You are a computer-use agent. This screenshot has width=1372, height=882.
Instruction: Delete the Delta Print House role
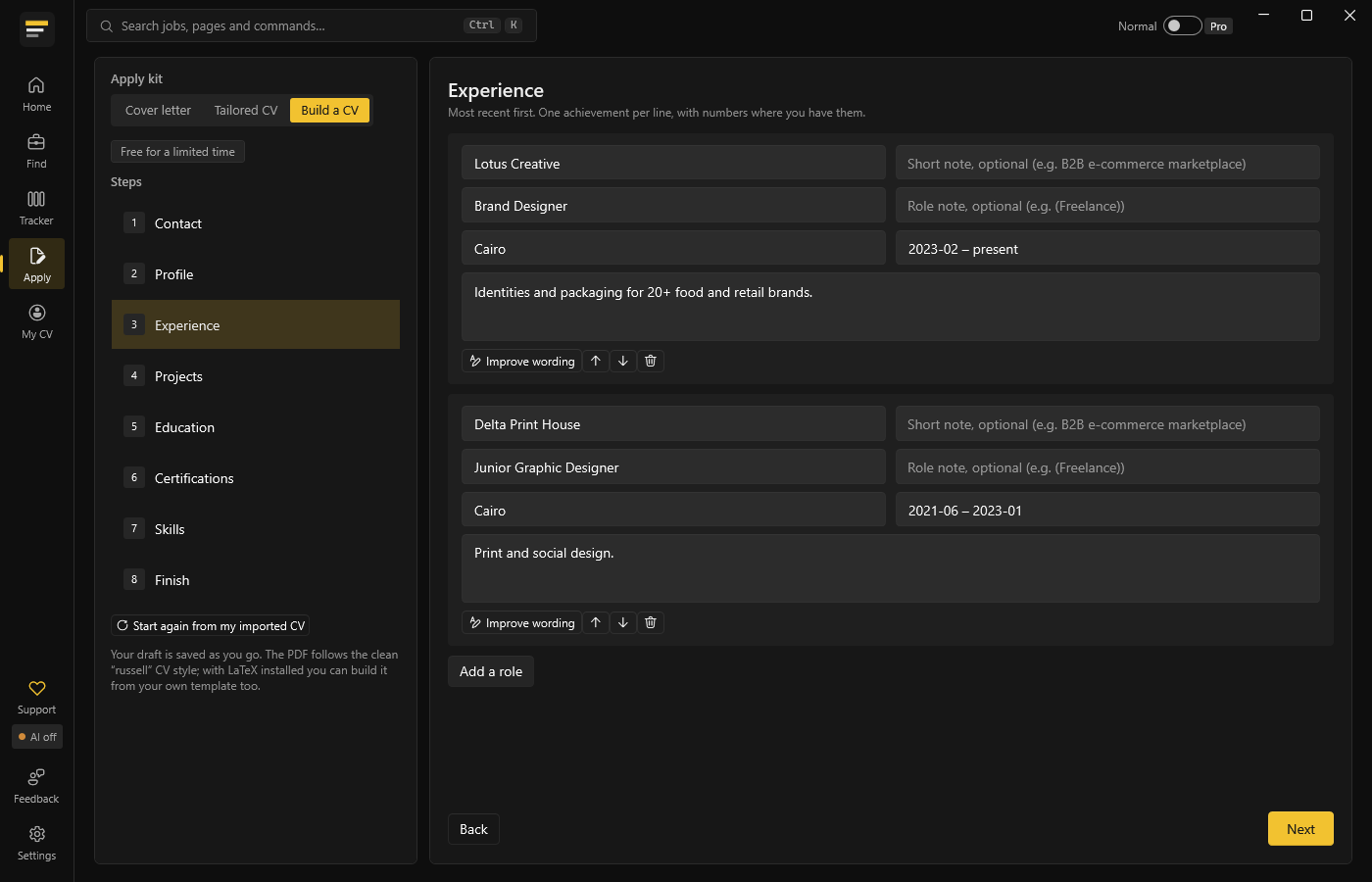pyautogui.click(x=651, y=622)
